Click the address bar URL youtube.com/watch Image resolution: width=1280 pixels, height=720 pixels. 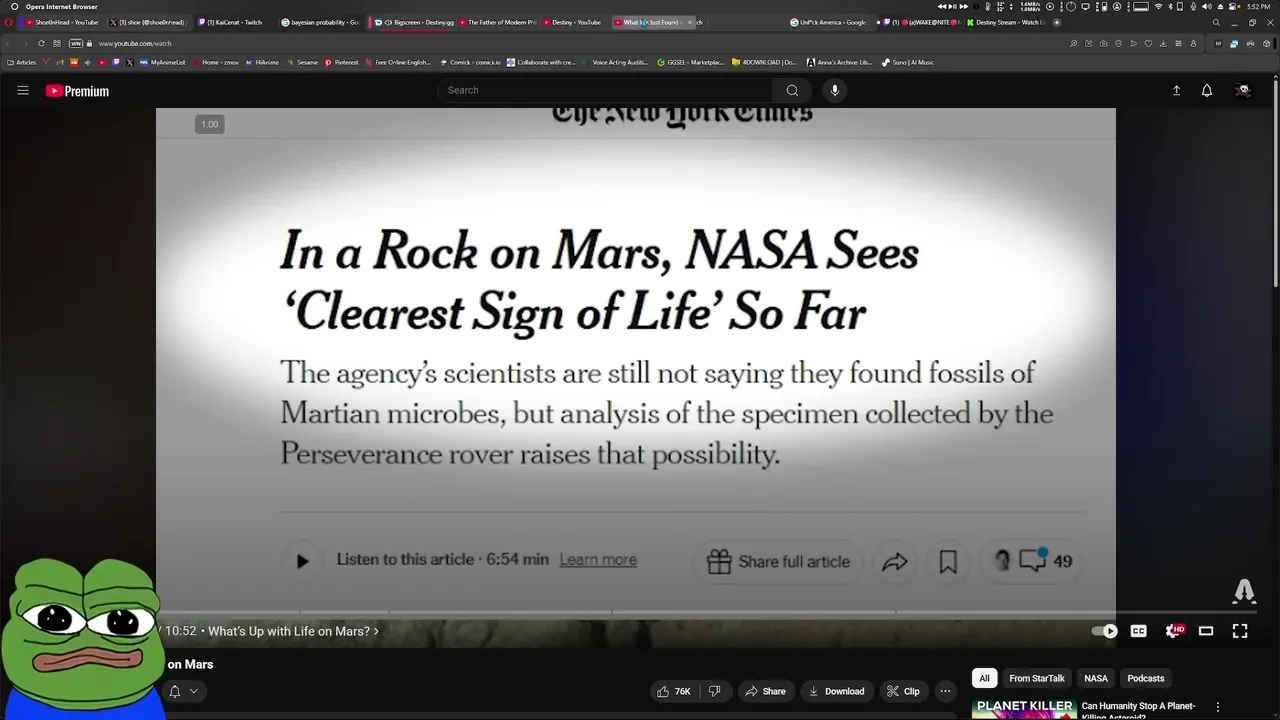click(135, 44)
